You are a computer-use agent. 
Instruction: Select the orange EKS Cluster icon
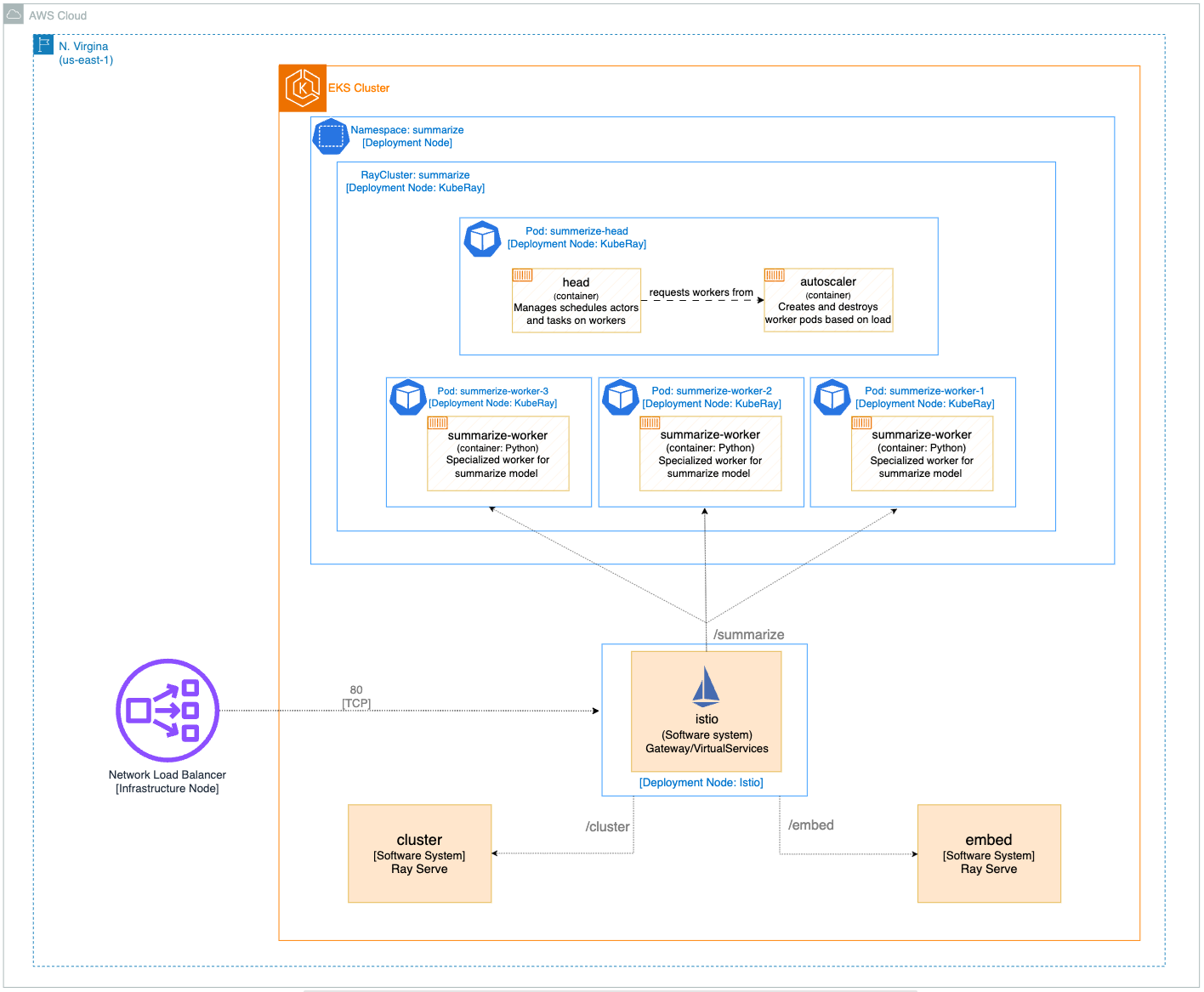click(x=303, y=88)
